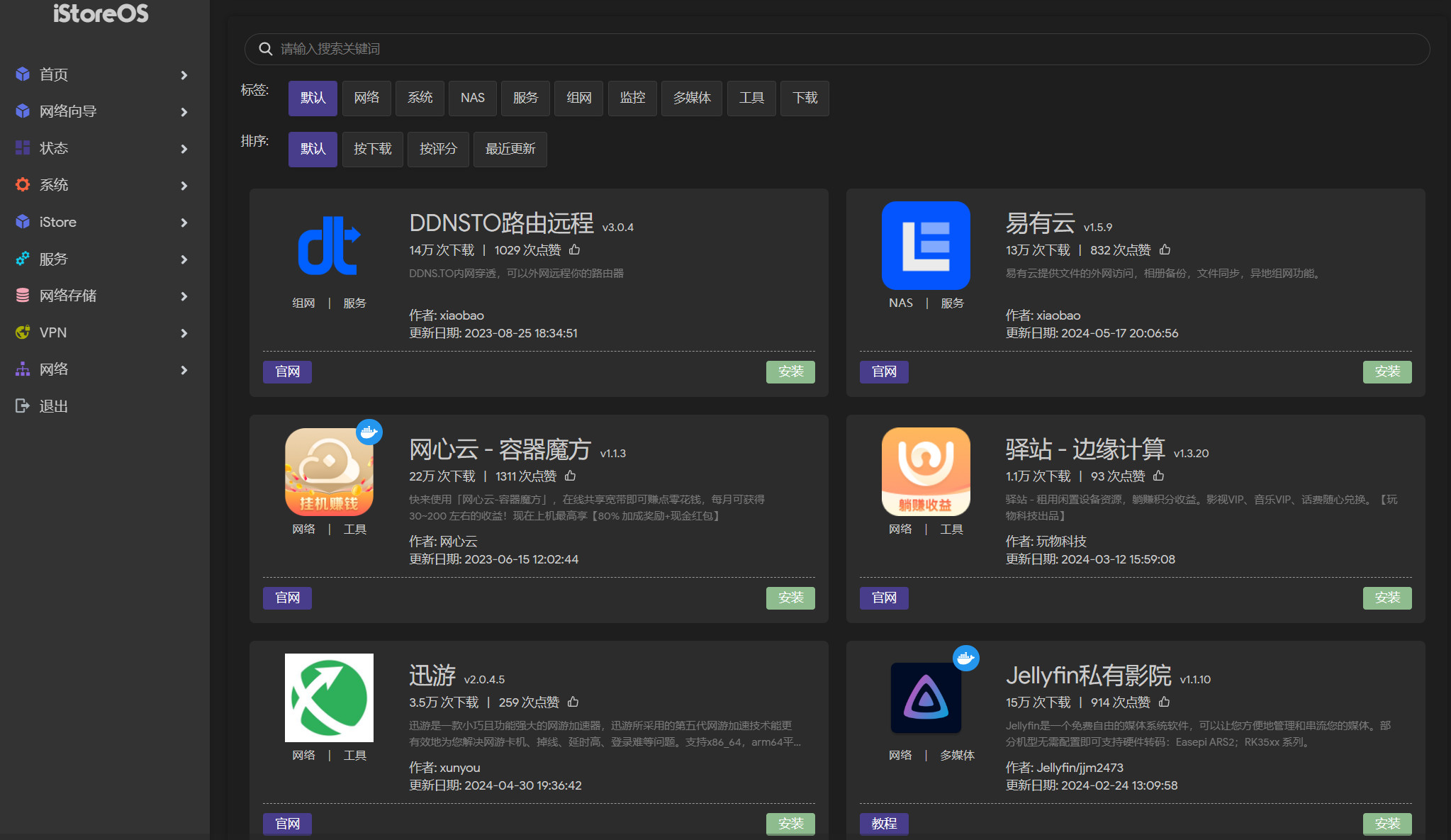Filter apps by 下载 tag

click(x=805, y=98)
